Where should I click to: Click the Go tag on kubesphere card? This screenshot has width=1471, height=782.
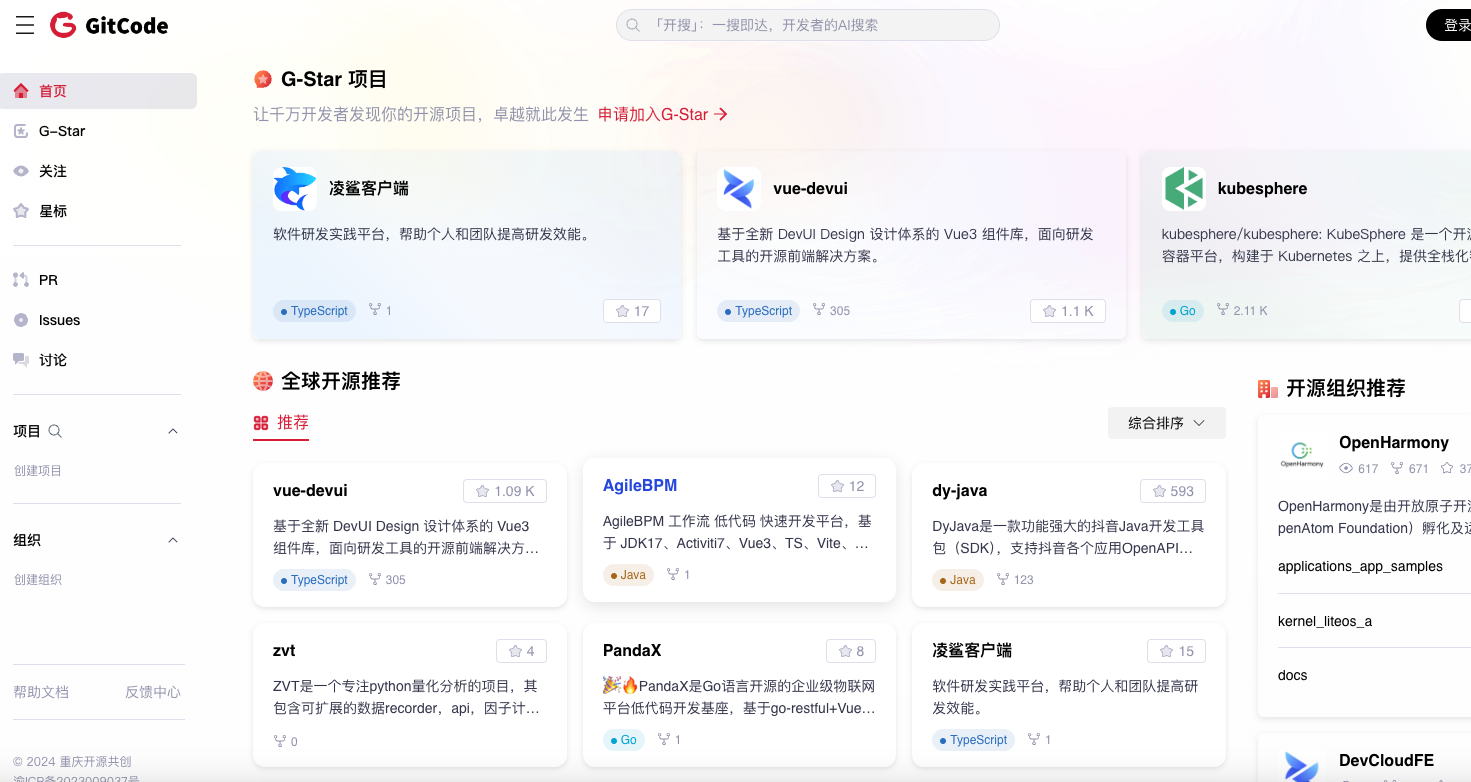1182,311
